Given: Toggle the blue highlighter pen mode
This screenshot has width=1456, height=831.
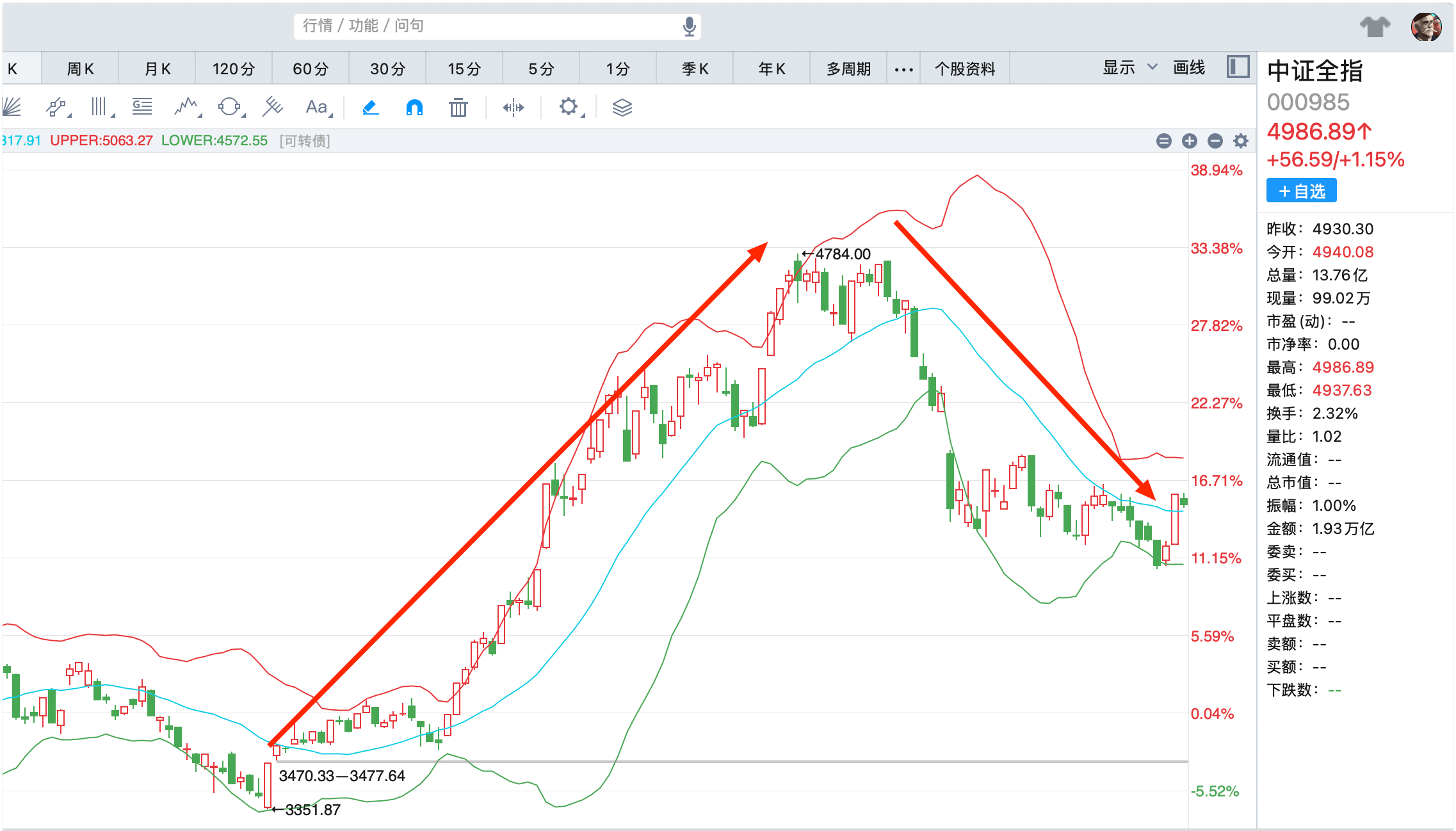Looking at the screenshot, I should point(371,107).
